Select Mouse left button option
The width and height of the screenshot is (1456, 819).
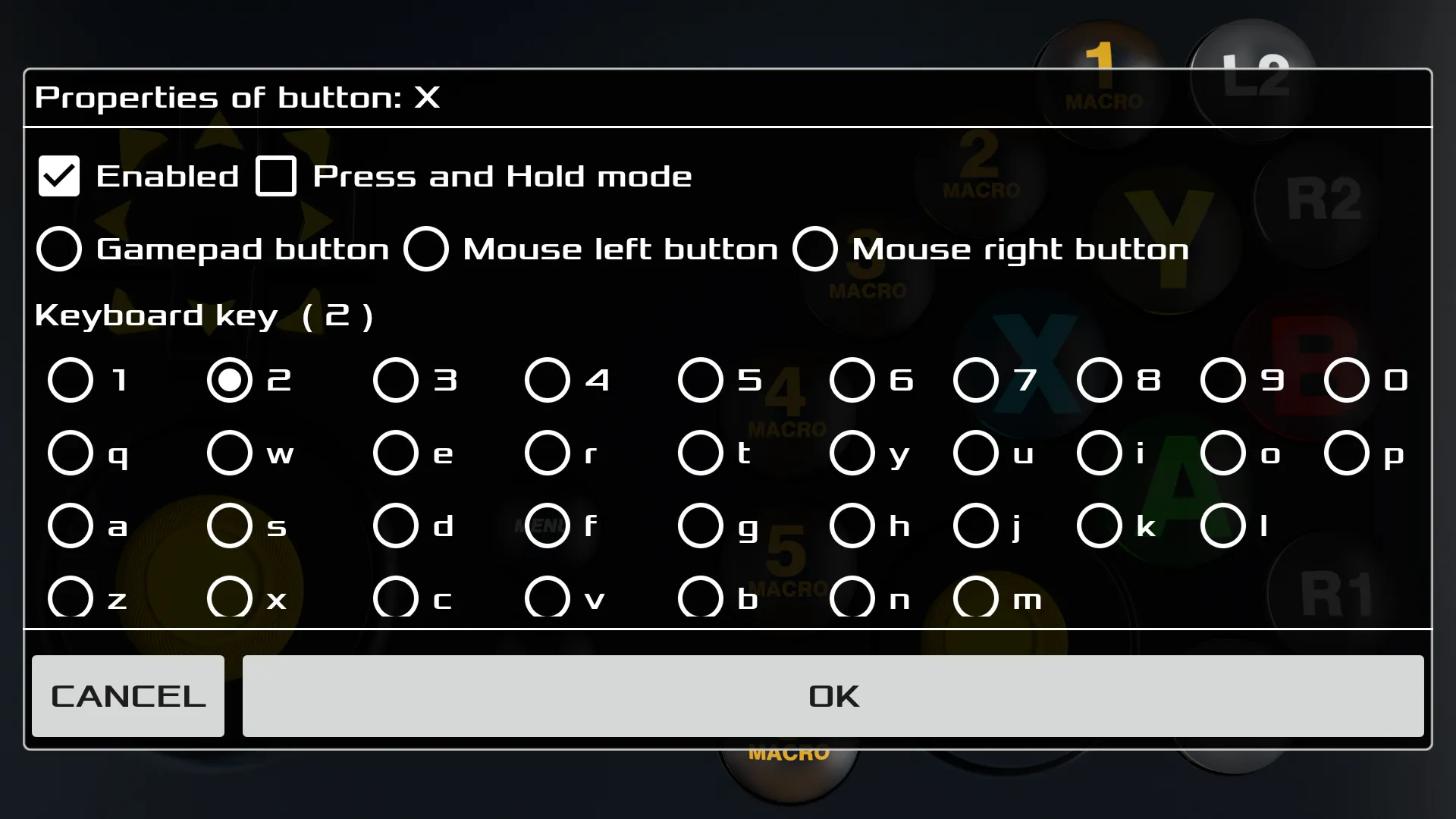click(423, 249)
